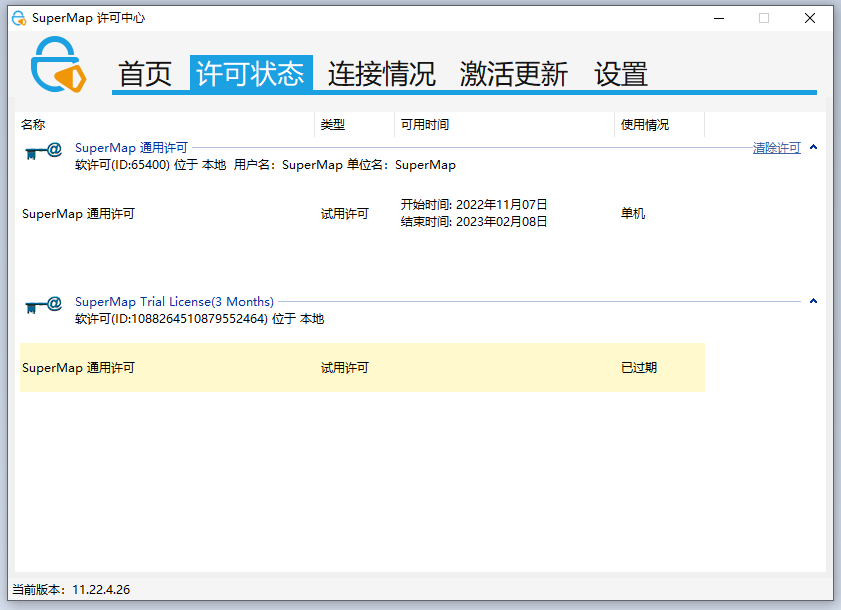Click key icon beside SuperMap 通用许可 group

43,151
